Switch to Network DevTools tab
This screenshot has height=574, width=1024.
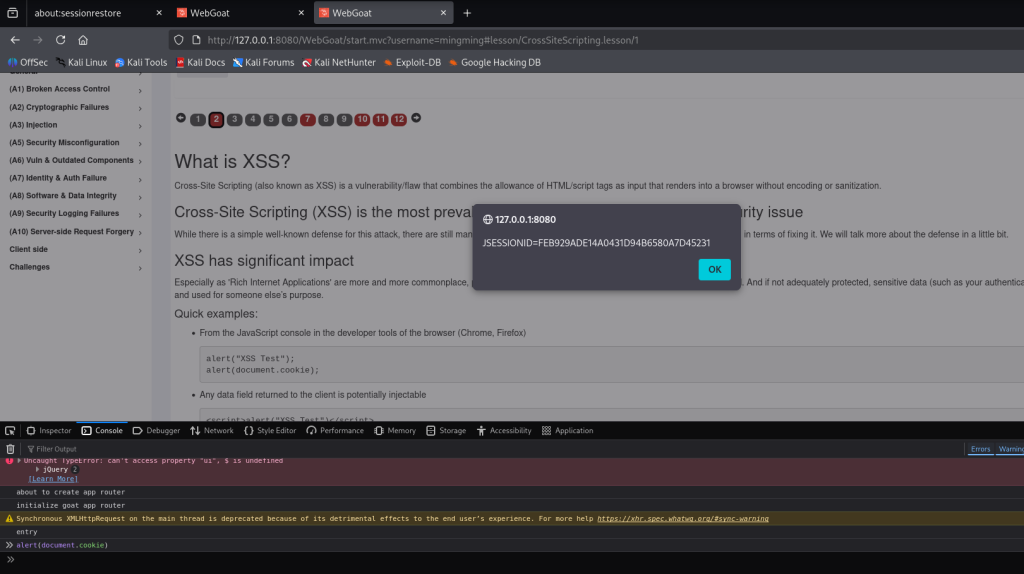pos(212,430)
